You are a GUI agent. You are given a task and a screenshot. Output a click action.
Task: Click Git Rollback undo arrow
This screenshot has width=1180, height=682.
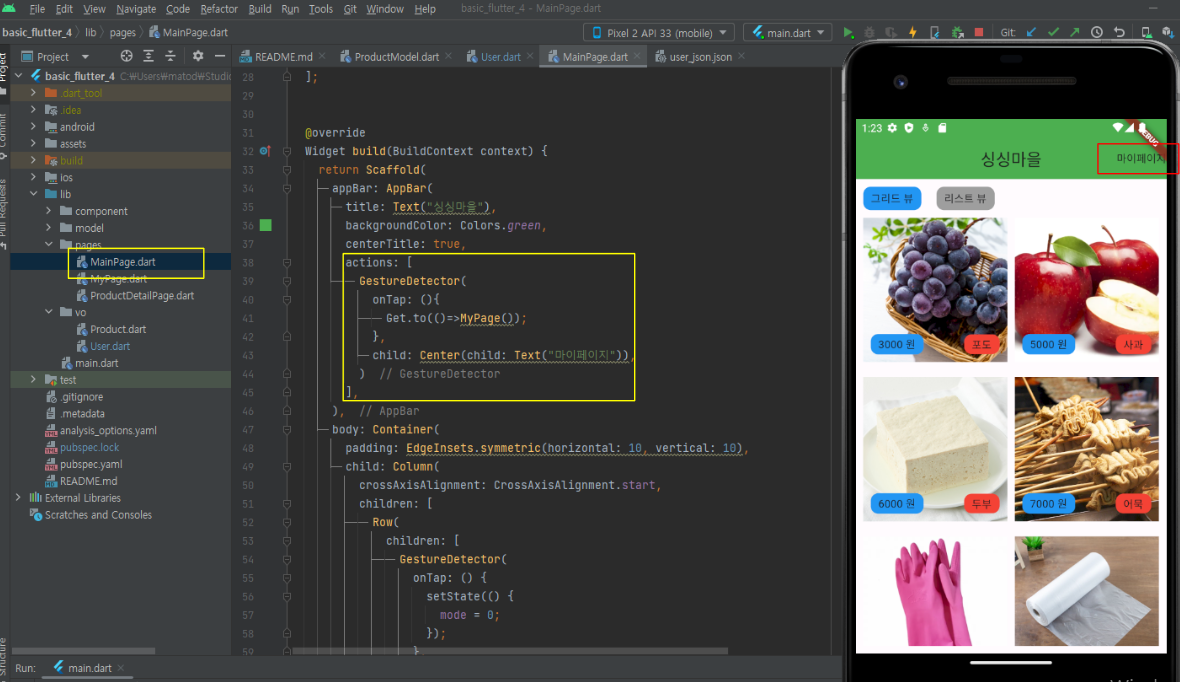(1119, 32)
